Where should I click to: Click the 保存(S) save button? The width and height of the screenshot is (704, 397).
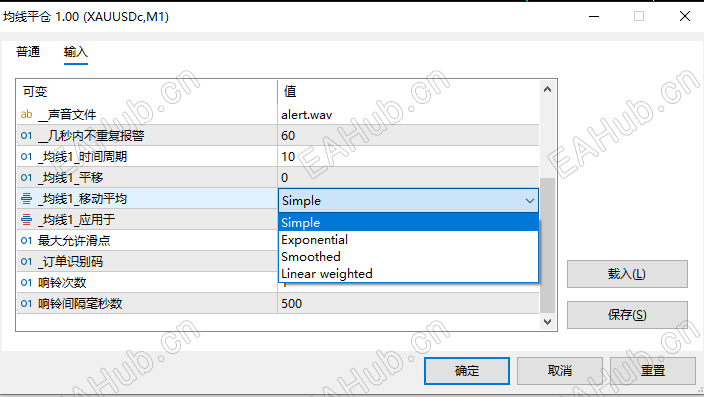627,315
